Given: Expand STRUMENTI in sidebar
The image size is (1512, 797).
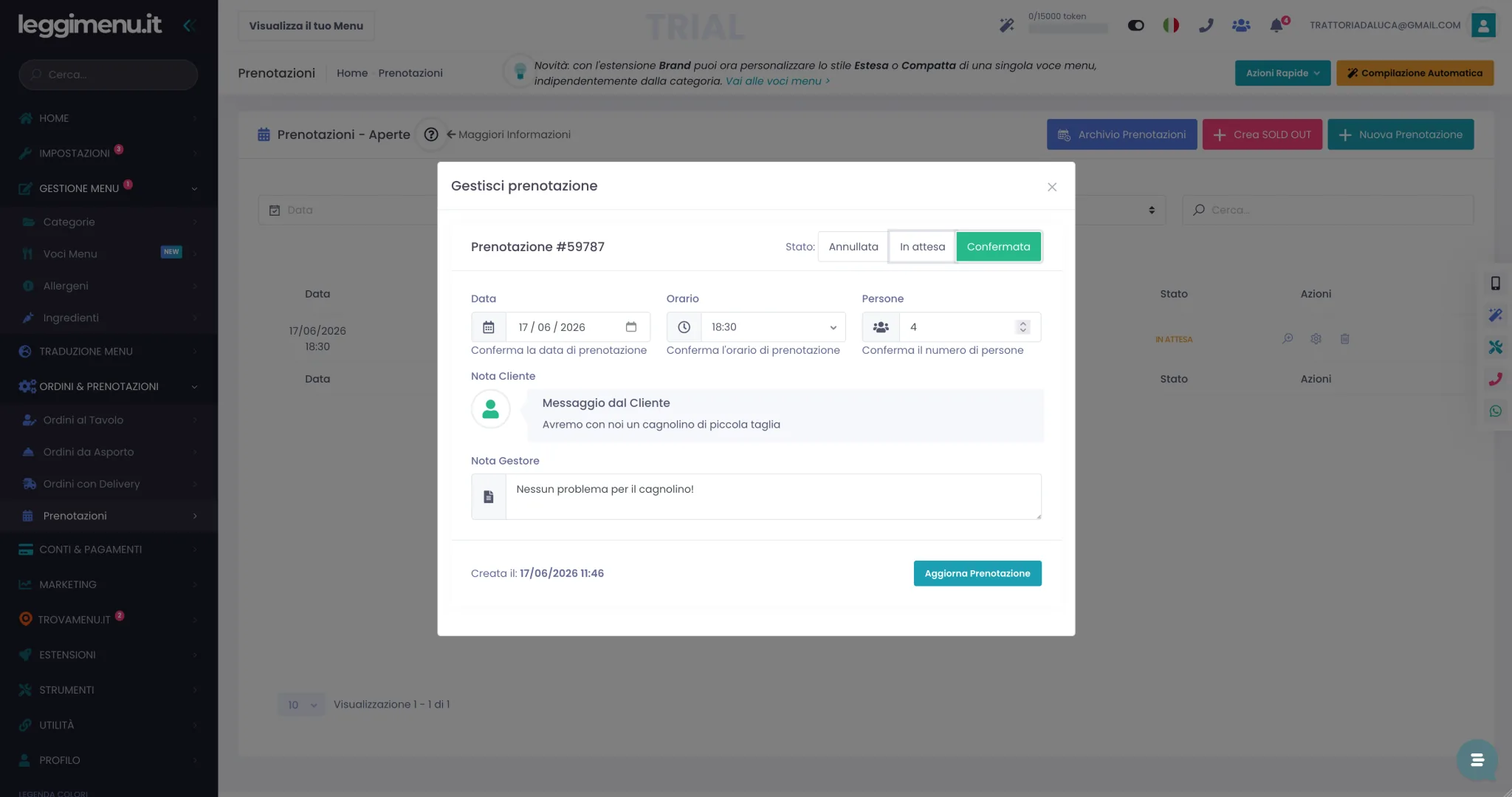Looking at the screenshot, I should 109,690.
